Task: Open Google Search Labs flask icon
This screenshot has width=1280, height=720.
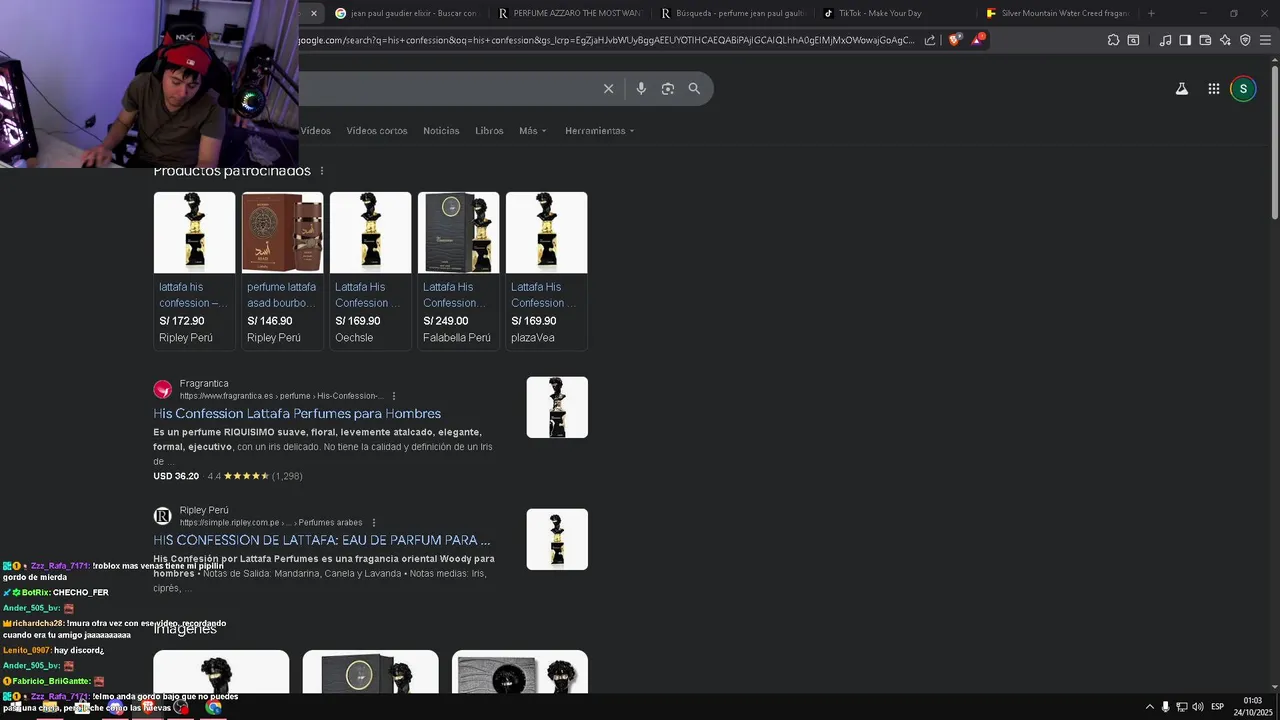Action: pos(1181,89)
